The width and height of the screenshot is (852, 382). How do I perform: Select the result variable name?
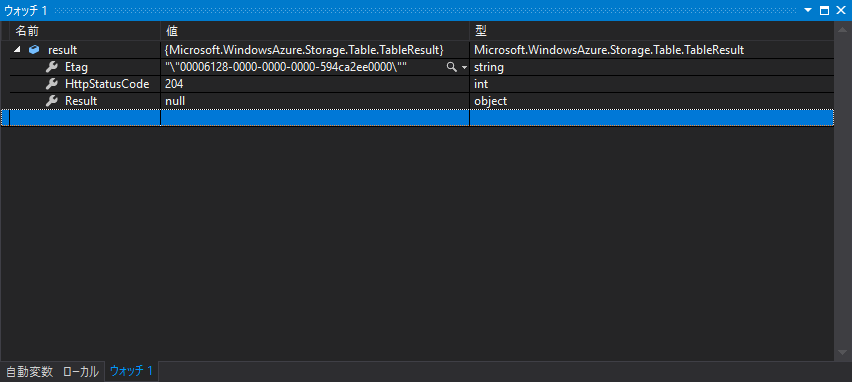(x=62, y=50)
